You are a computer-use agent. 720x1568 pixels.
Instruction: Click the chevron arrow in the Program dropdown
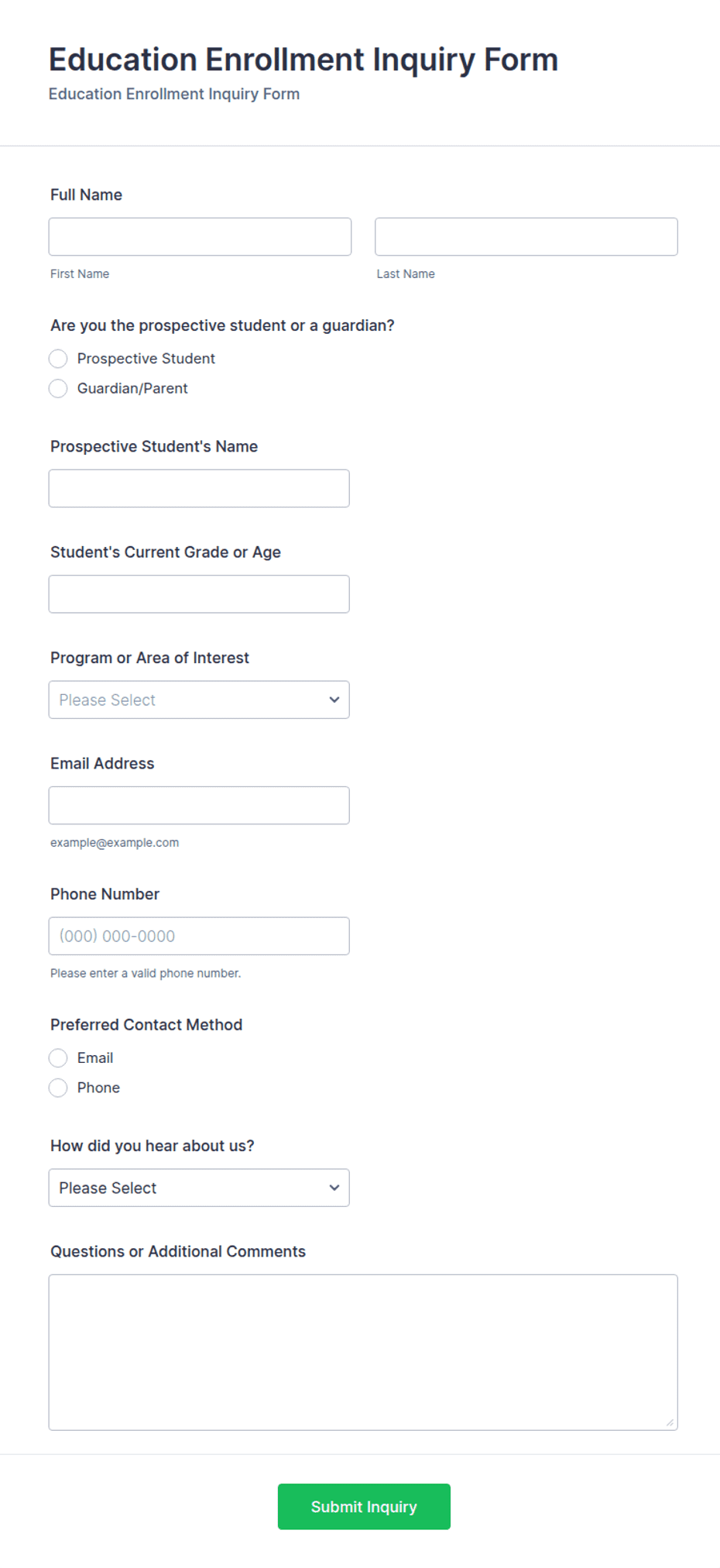[x=334, y=700]
